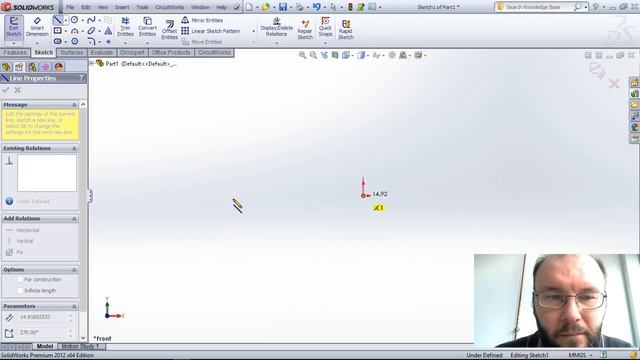Switch to the Evaluate tab
Screen dimensions: 640x360
(x=102, y=53)
